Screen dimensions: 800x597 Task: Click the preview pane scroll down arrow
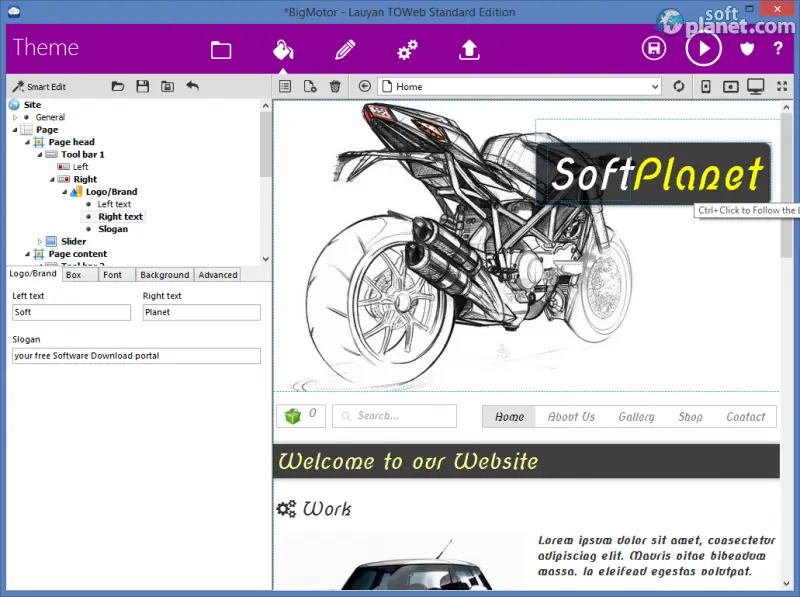click(x=786, y=584)
